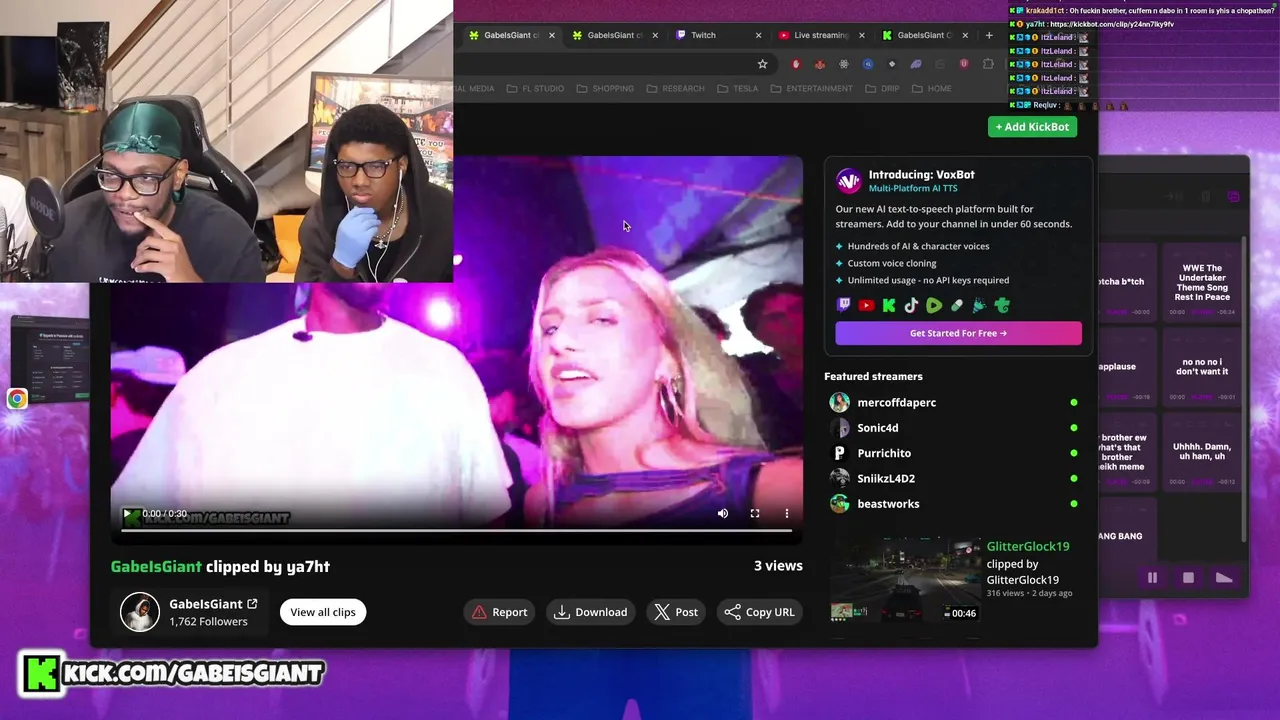Switch to the Twitch browser tab
1280x720 pixels.
pyautogui.click(x=718, y=35)
